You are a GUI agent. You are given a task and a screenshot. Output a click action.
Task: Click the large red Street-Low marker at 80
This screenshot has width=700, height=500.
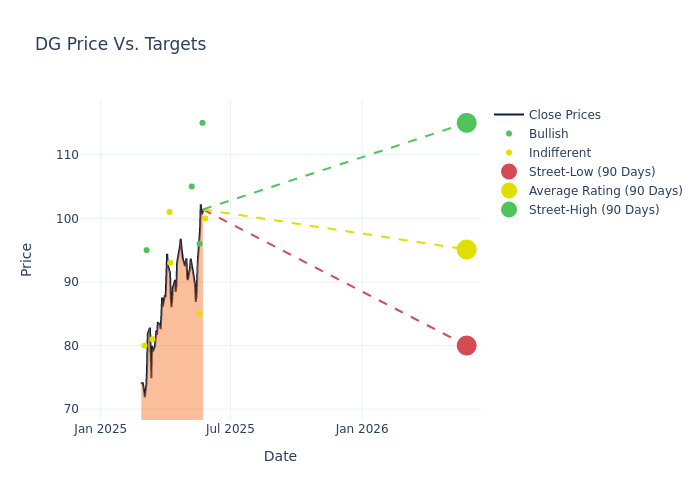point(466,345)
